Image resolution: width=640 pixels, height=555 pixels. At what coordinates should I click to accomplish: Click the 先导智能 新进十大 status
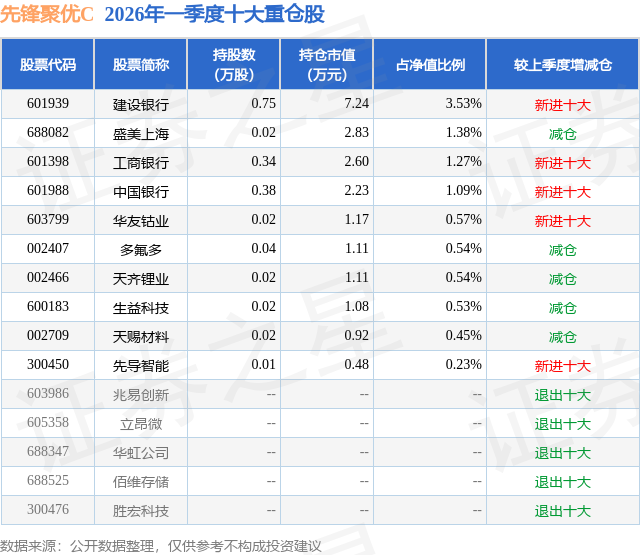[x=563, y=366]
